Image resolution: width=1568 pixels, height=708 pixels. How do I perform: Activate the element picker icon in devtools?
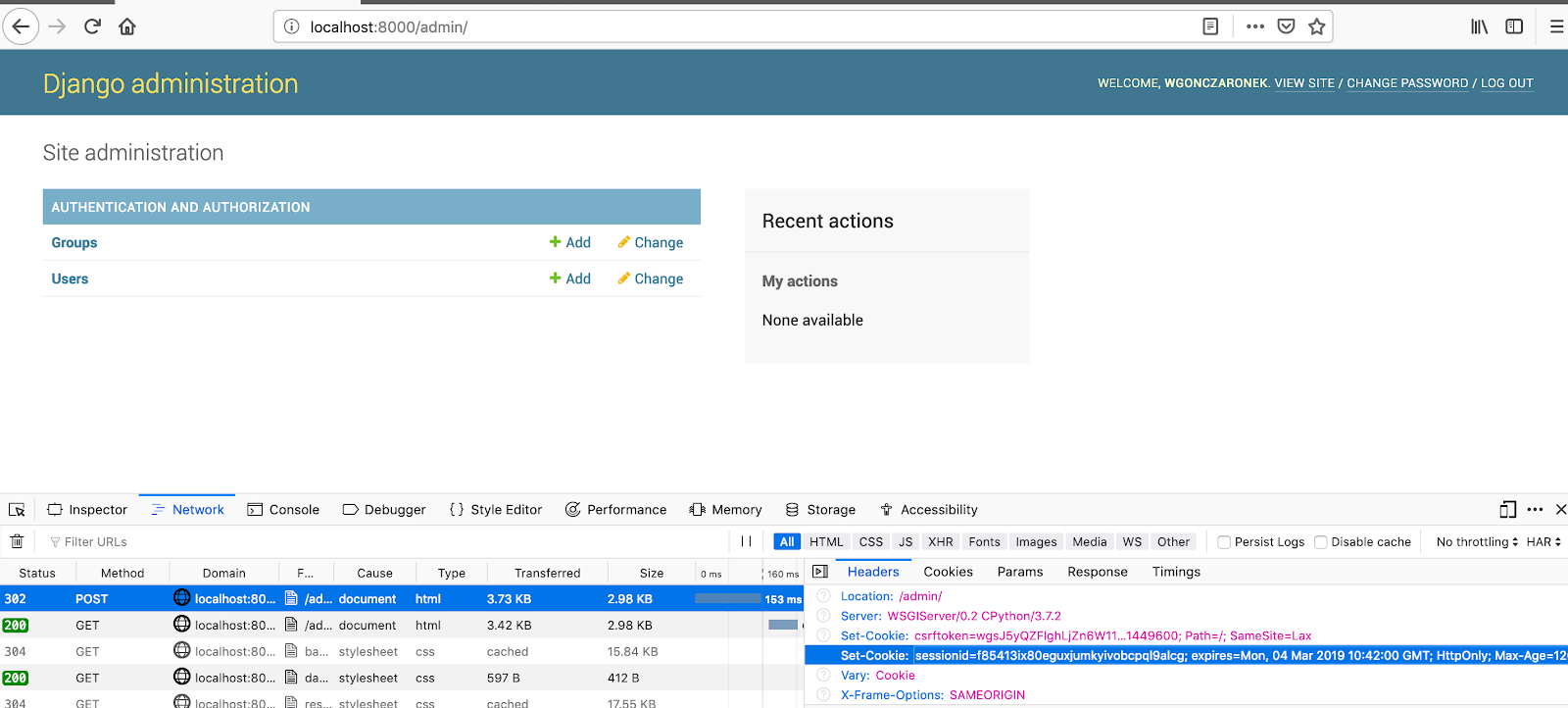(17, 510)
